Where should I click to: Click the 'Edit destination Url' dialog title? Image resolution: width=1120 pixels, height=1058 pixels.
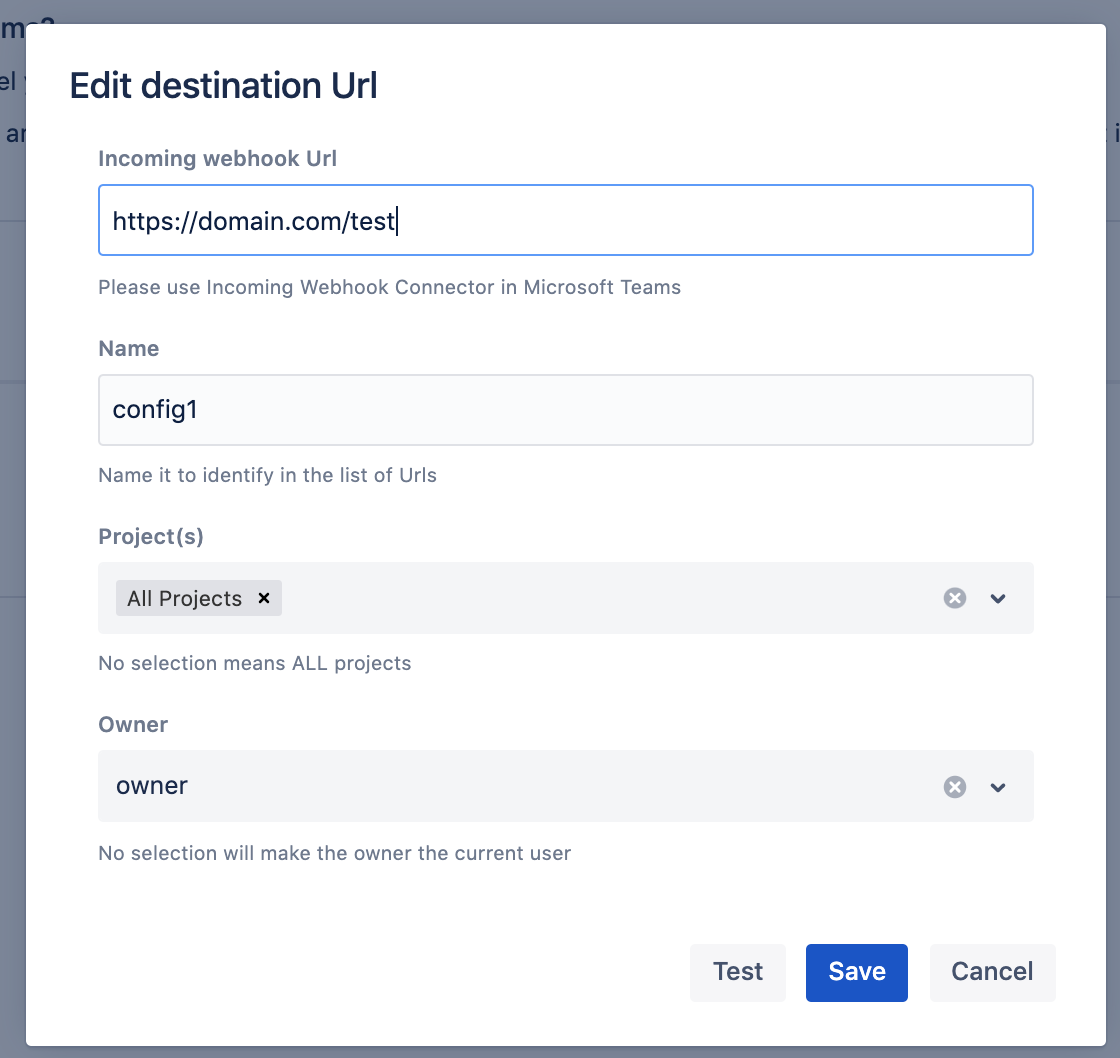click(x=223, y=86)
